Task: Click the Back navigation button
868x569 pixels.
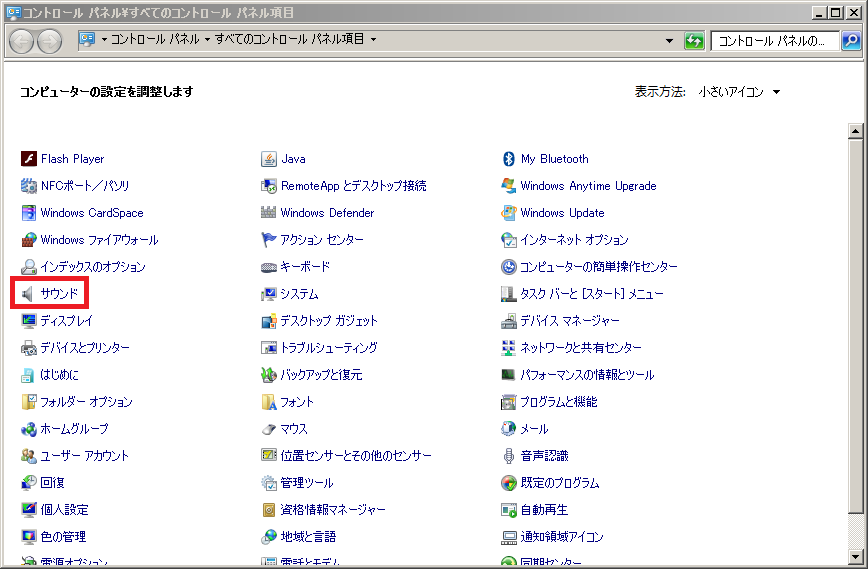Action: pyautogui.click(x=22, y=41)
